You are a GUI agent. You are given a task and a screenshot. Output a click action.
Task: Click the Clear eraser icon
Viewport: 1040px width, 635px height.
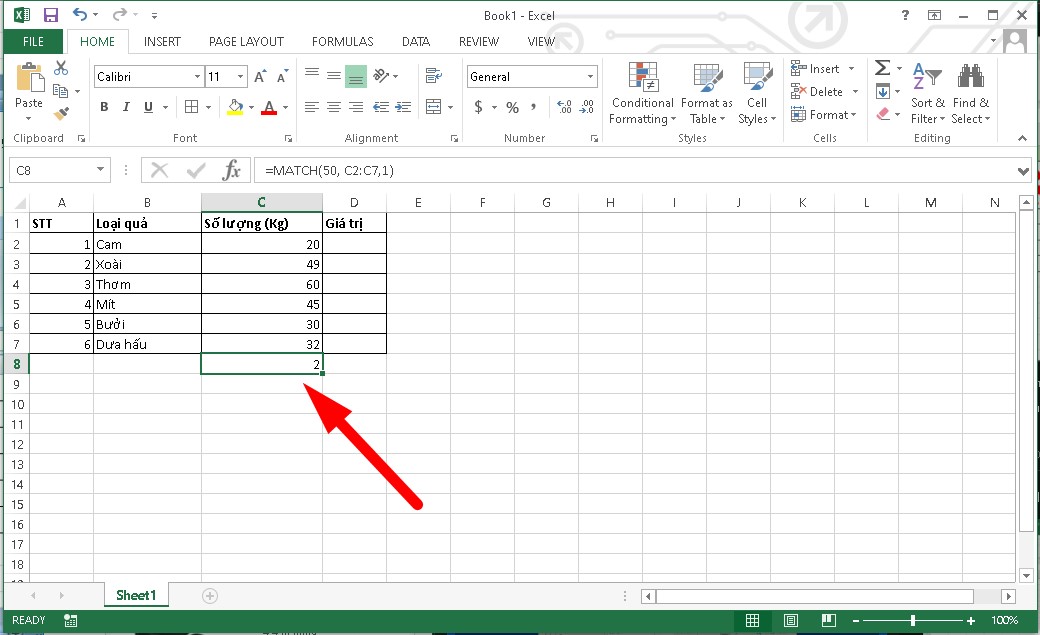[883, 114]
